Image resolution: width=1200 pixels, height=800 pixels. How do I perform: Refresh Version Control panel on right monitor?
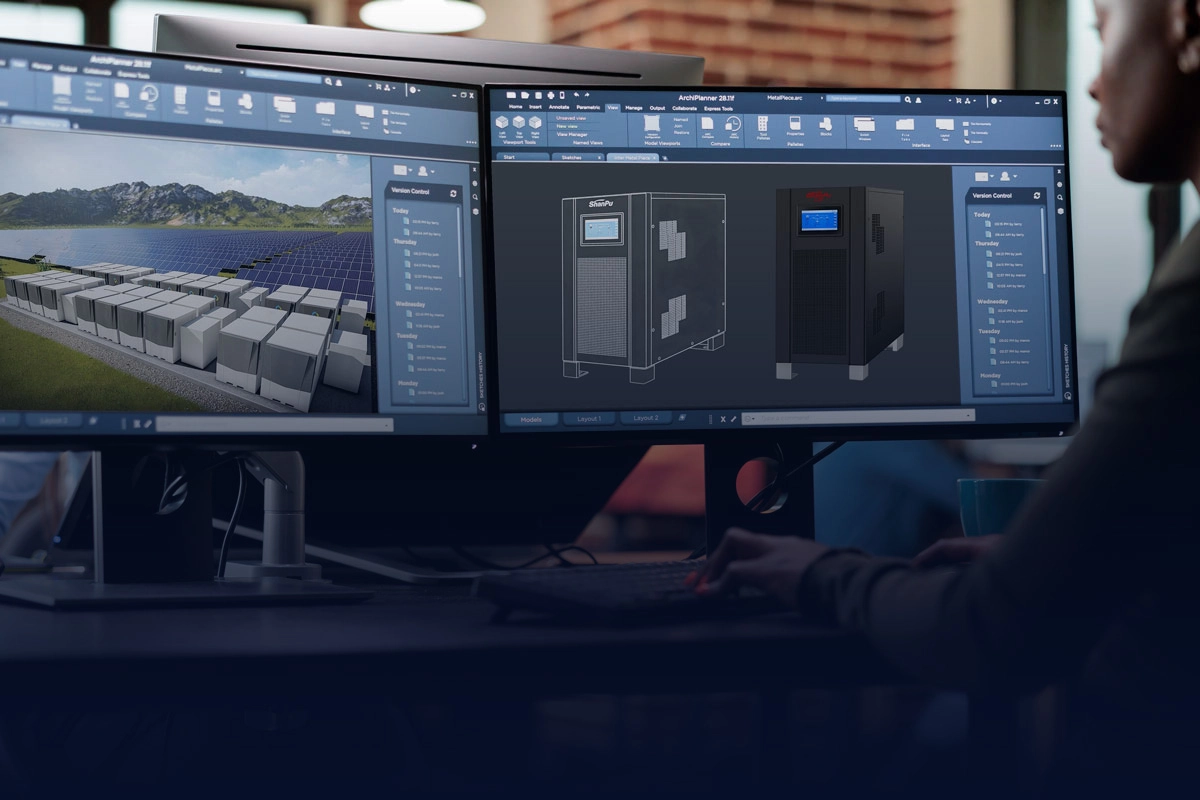1037,195
